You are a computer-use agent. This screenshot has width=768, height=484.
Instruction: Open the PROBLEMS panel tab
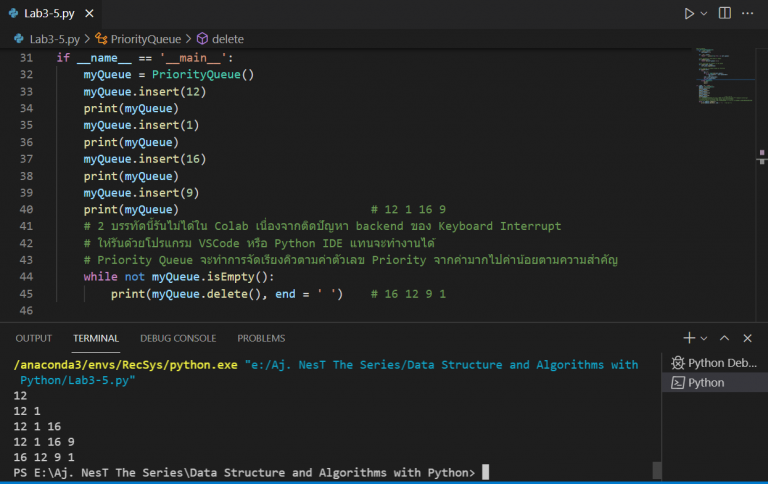(x=261, y=338)
